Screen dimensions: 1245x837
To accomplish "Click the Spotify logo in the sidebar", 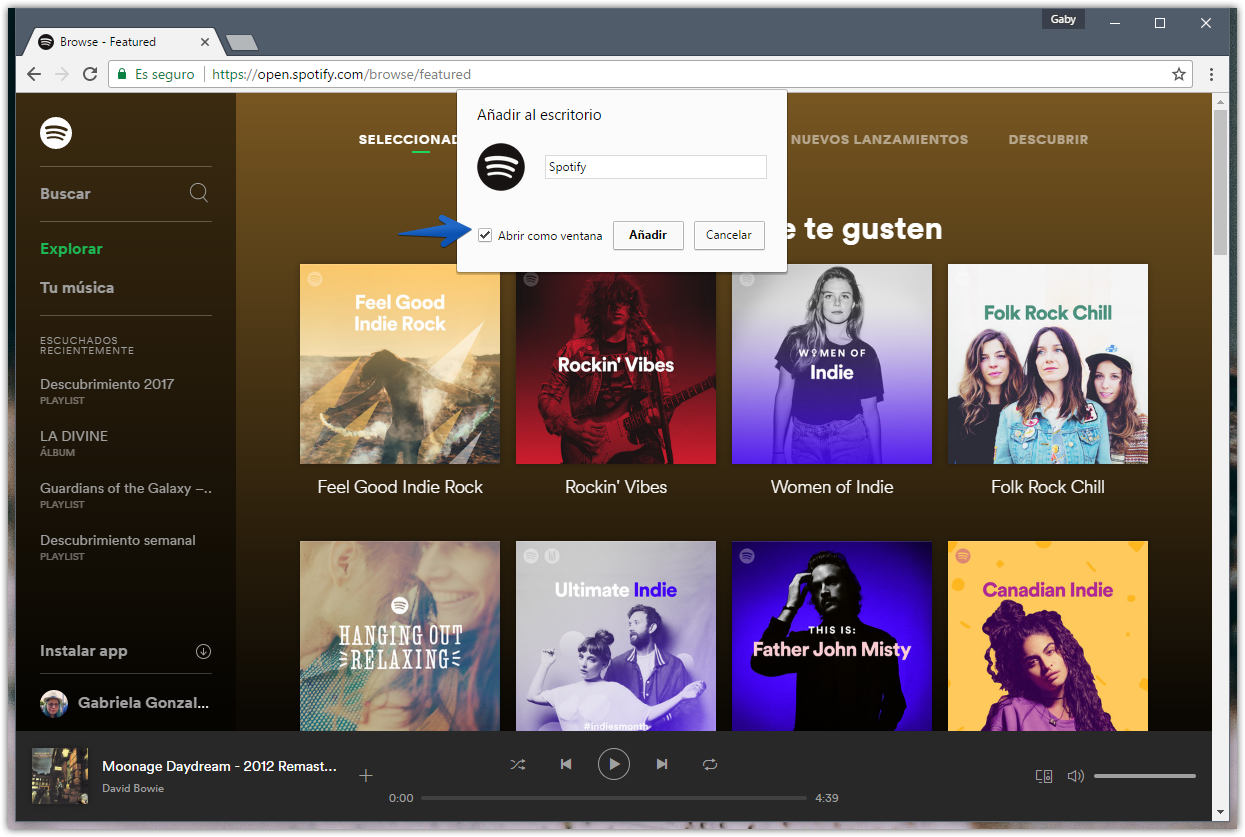I will (56, 132).
